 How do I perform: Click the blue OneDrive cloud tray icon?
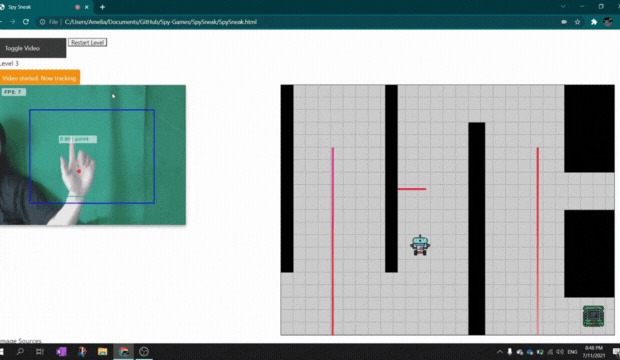coord(530,352)
